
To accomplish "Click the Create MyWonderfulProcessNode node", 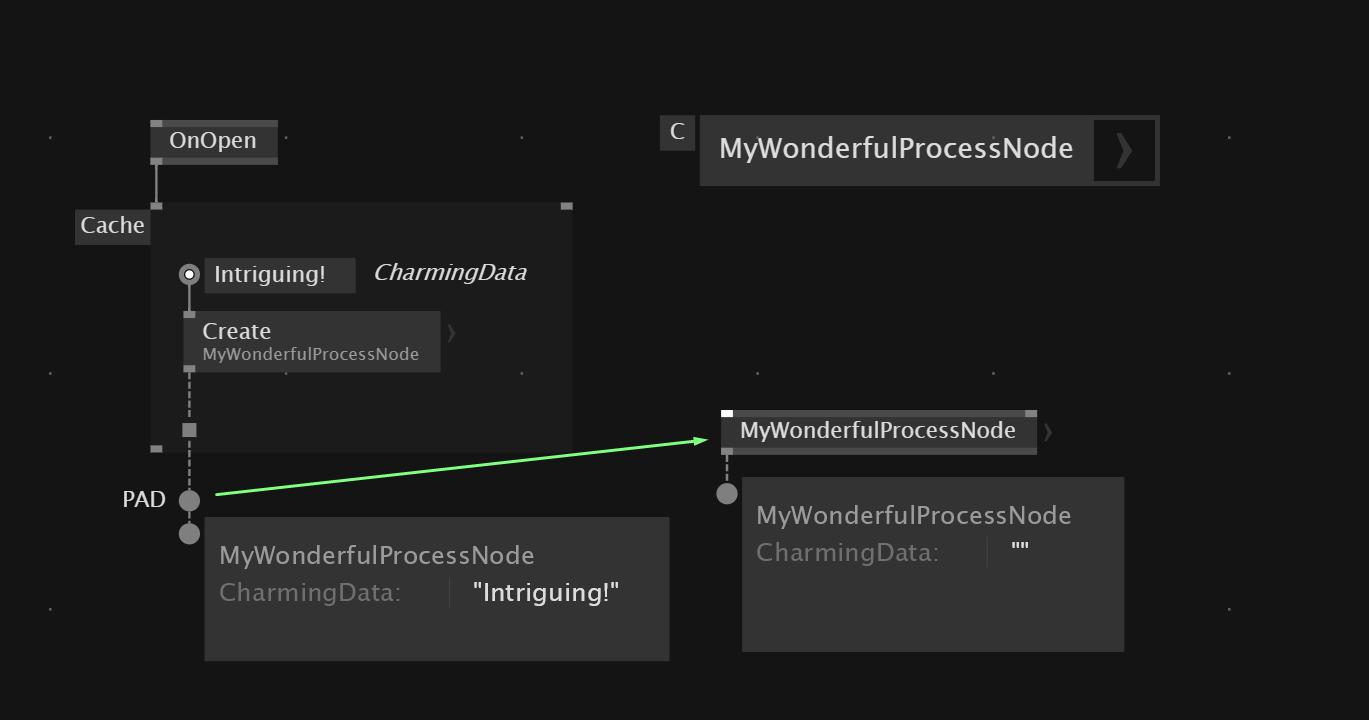I will (x=311, y=341).
